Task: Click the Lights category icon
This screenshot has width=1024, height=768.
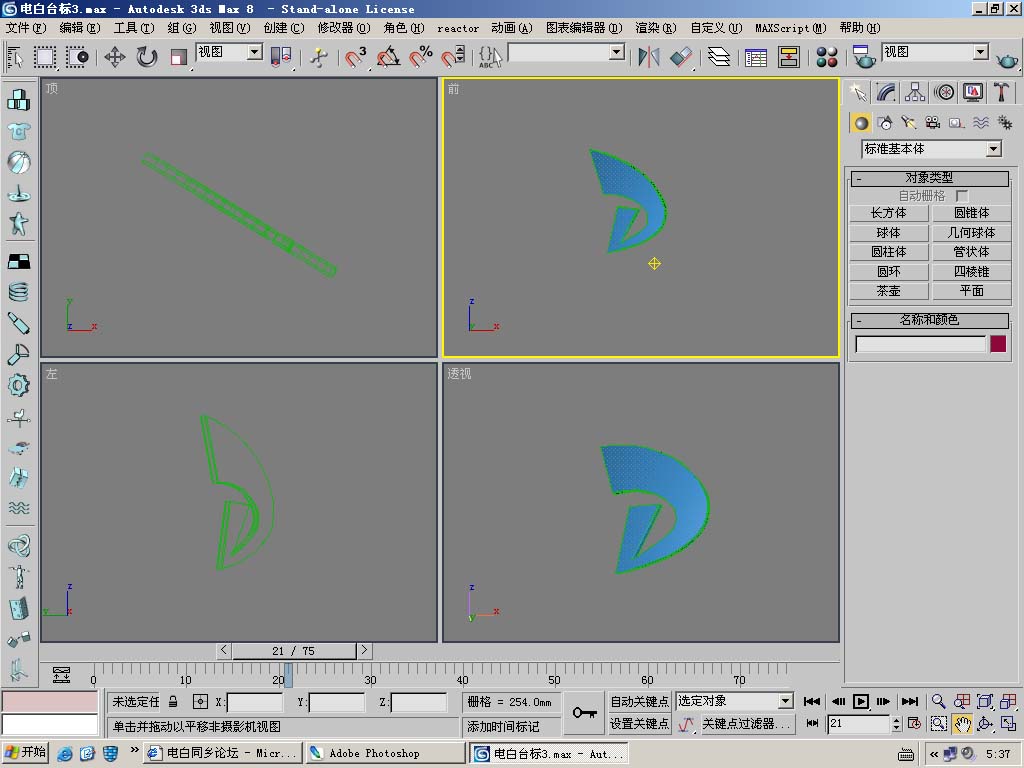Action: [908, 123]
